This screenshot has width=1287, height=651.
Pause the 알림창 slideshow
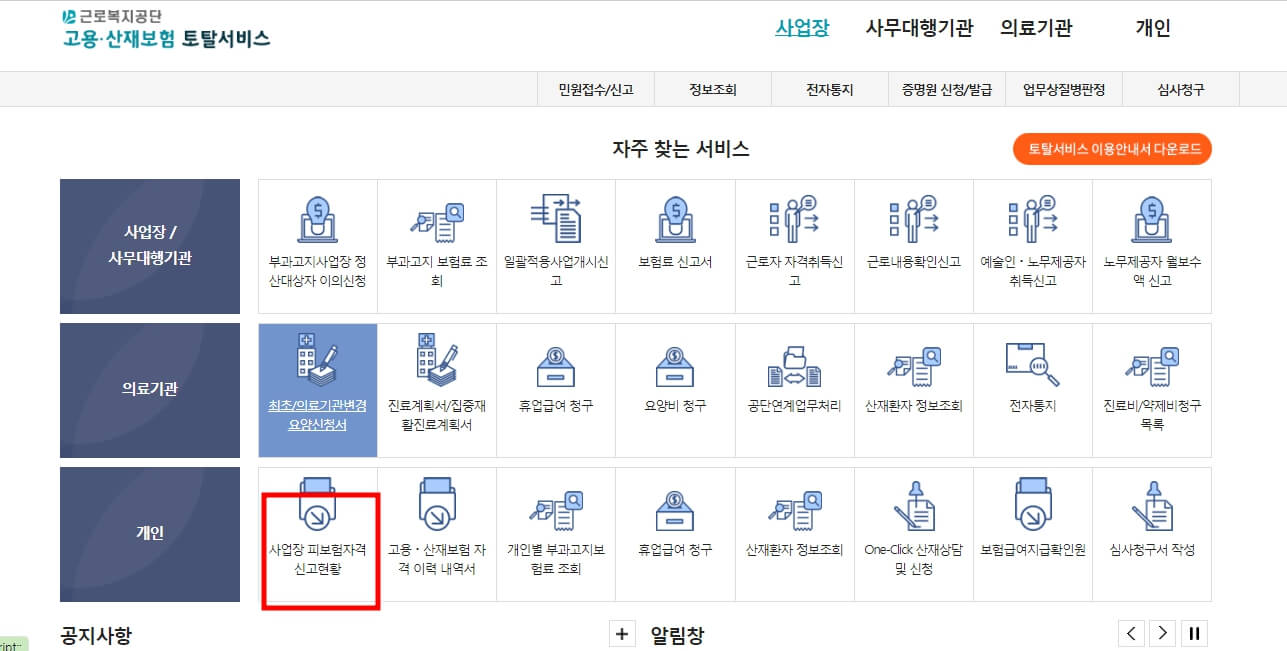tap(1194, 633)
